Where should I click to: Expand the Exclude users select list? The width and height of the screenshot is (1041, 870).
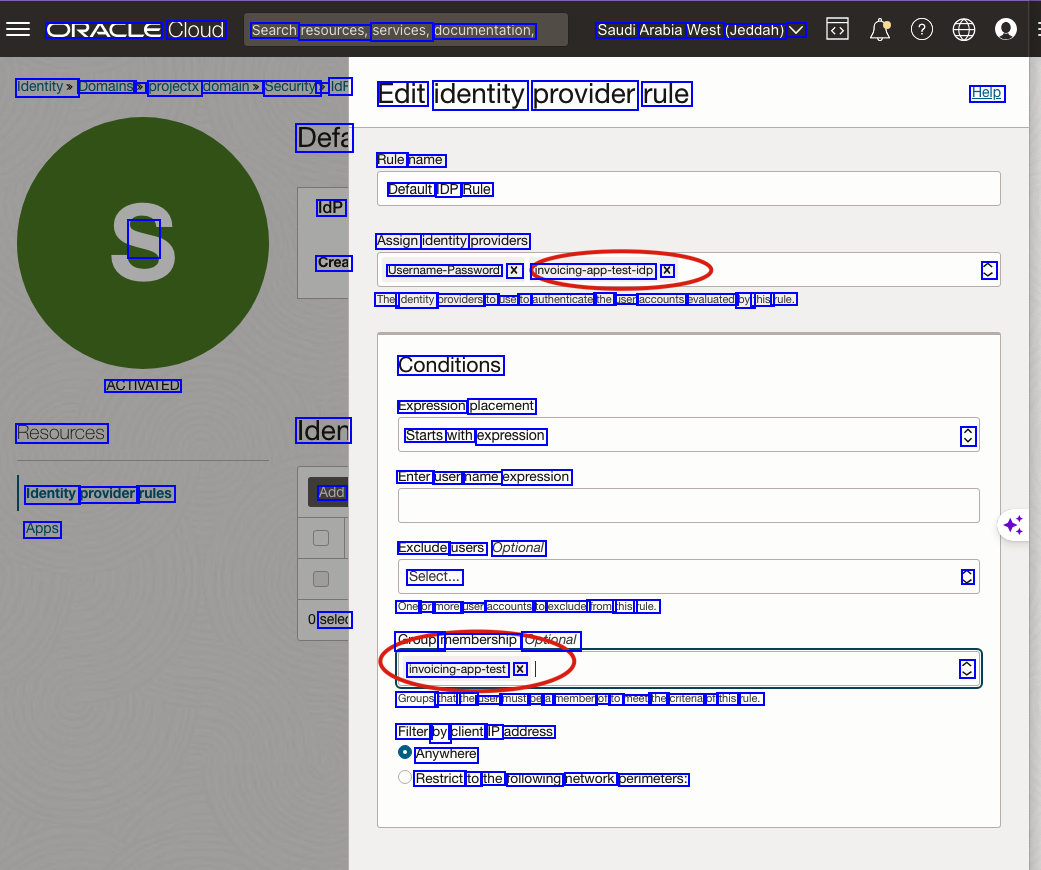click(688, 576)
